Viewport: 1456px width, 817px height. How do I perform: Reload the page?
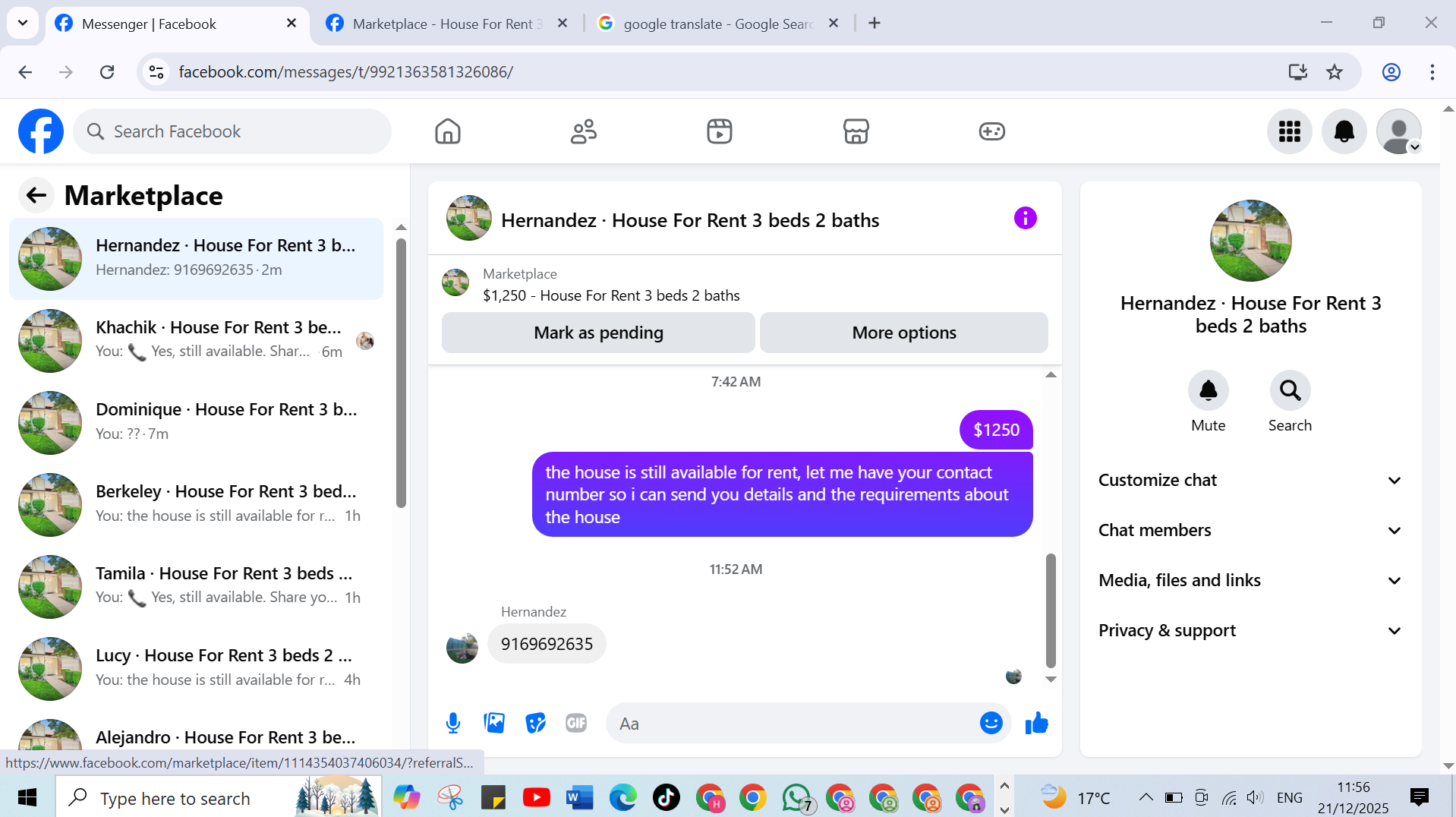pyautogui.click(x=107, y=72)
